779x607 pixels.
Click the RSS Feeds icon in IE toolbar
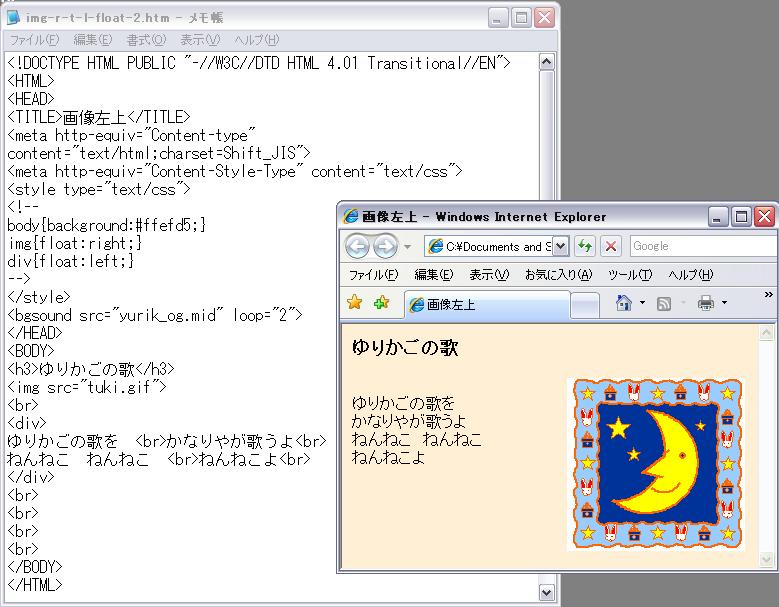664,304
